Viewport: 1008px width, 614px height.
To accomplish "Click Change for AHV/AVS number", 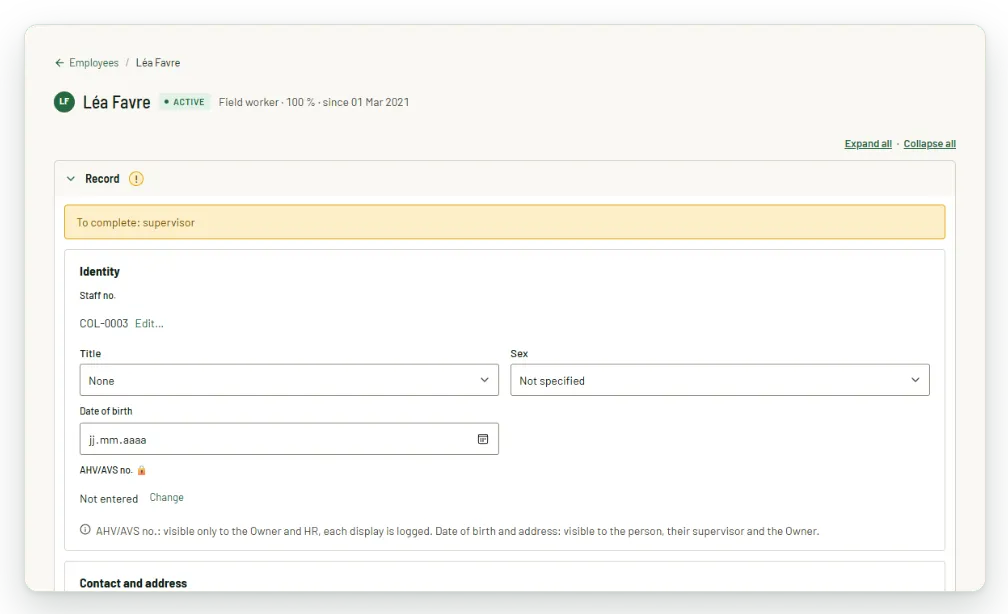I will tap(166, 498).
